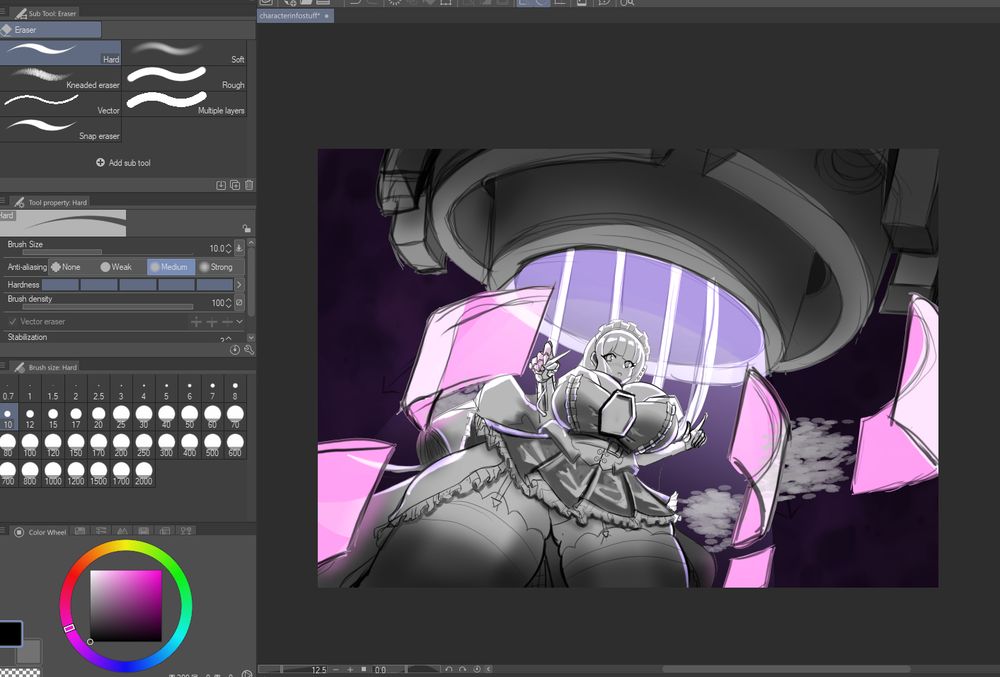Close the characterinfostuff canvas tab
Viewport: 1000px width, 677px height.
click(327, 16)
